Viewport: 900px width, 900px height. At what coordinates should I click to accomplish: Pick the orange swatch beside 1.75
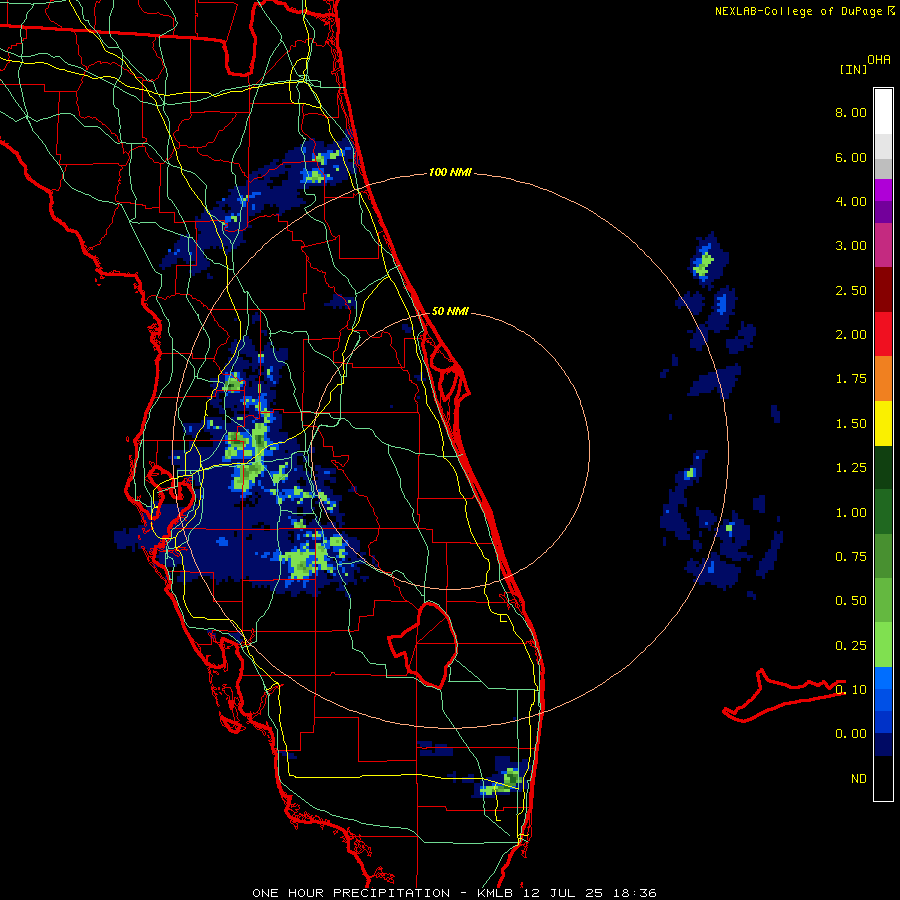(883, 379)
